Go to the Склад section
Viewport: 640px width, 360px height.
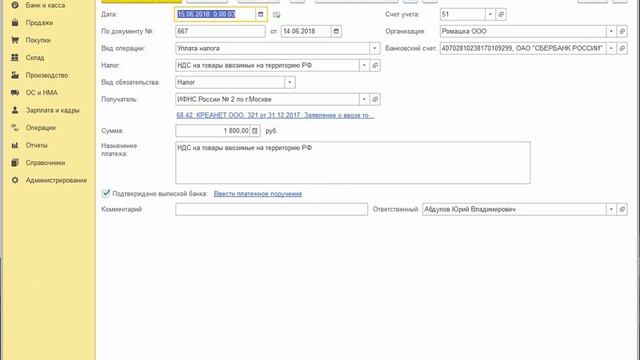tap(35, 58)
